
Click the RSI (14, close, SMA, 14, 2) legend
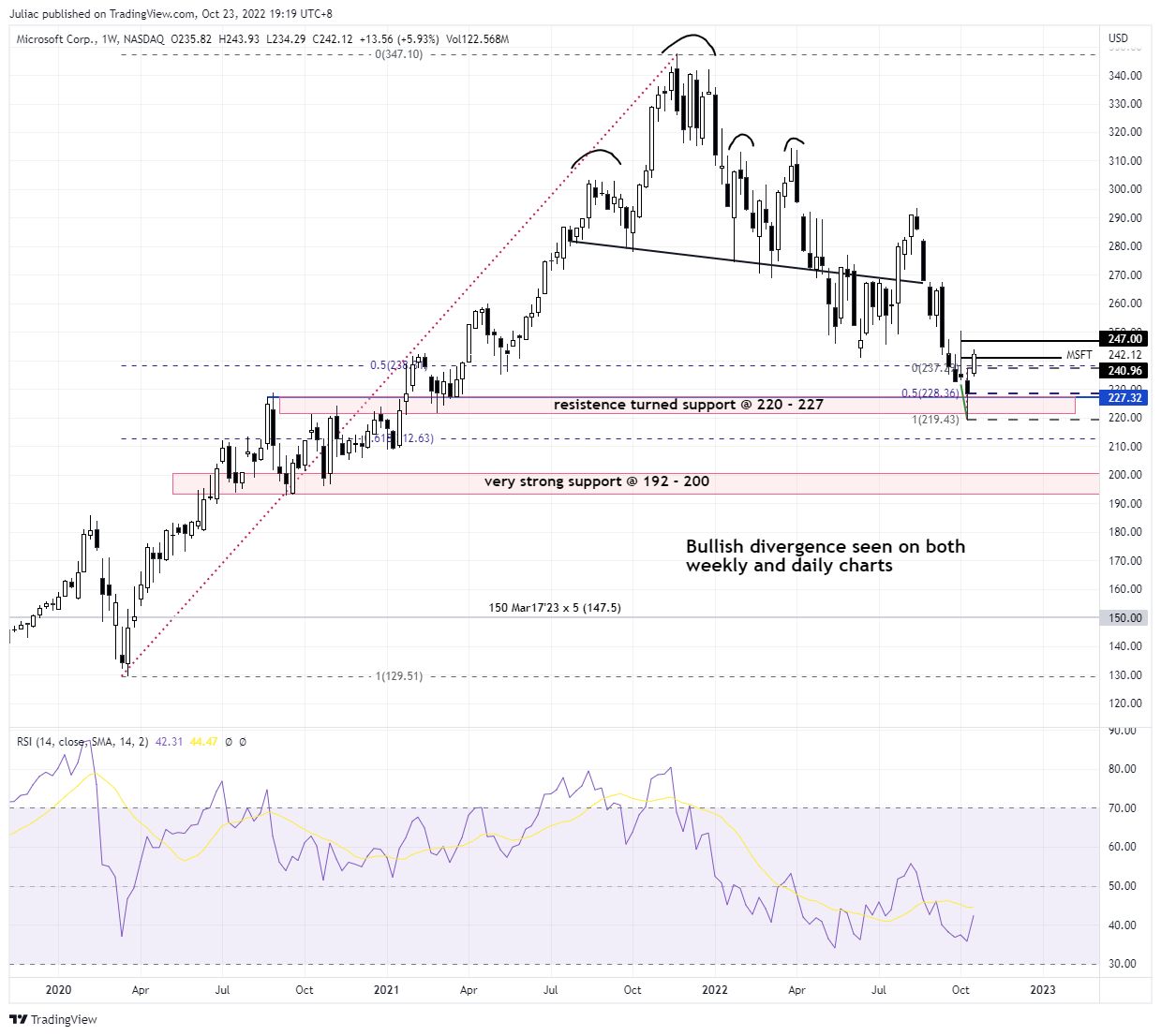[82, 742]
